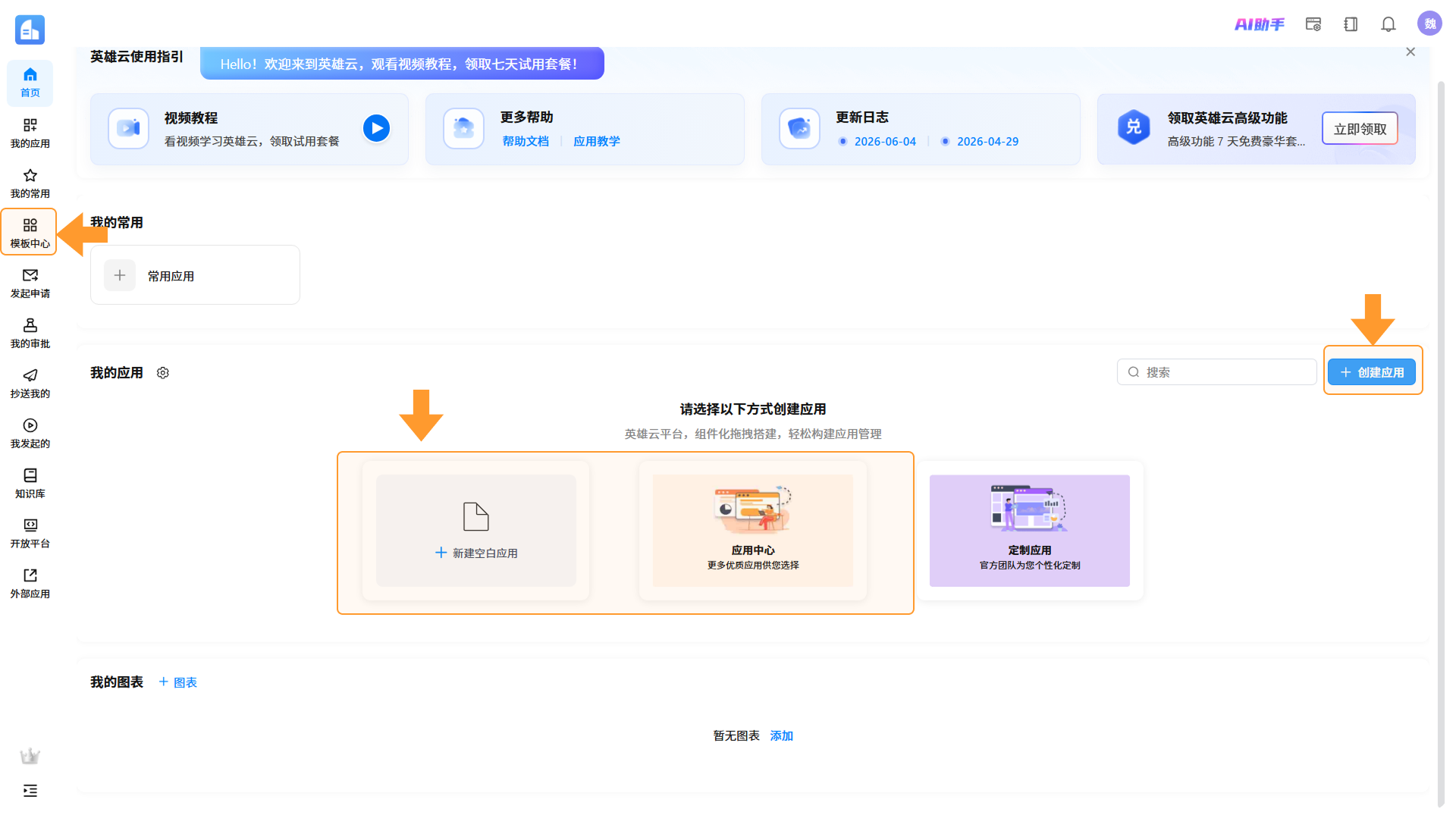The image size is (1456, 818).
Task: Click the 英雄云 logo icon
Action: 30,30
